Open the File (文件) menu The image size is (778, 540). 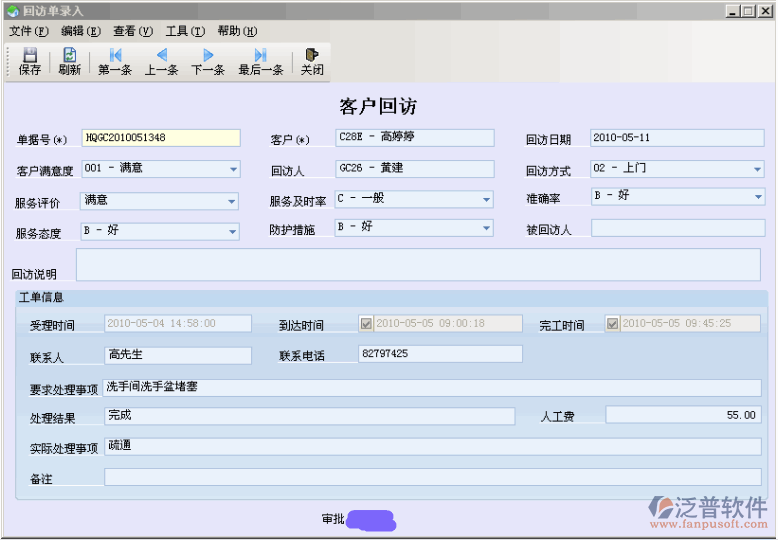pyautogui.click(x=28, y=31)
